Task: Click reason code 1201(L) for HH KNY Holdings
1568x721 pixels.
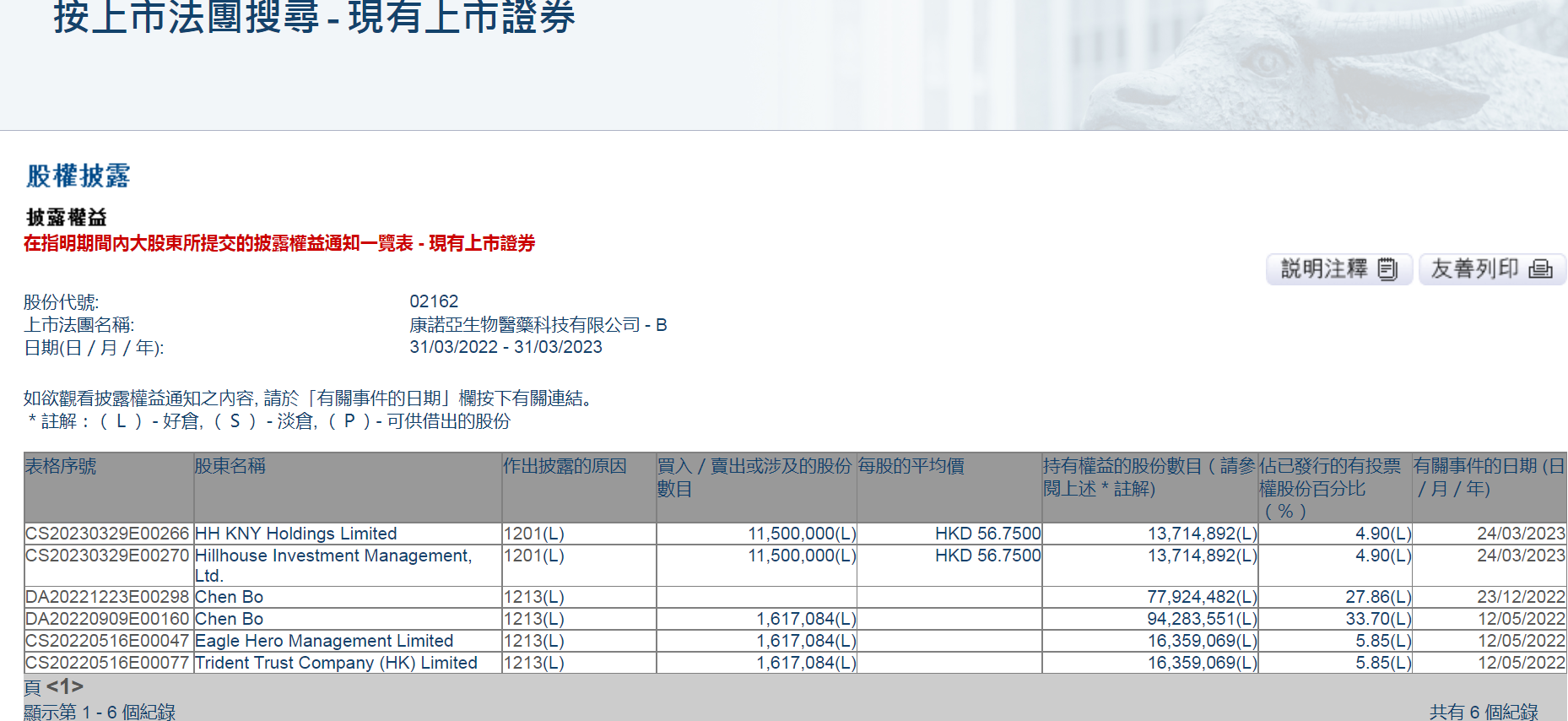Action: point(533,534)
